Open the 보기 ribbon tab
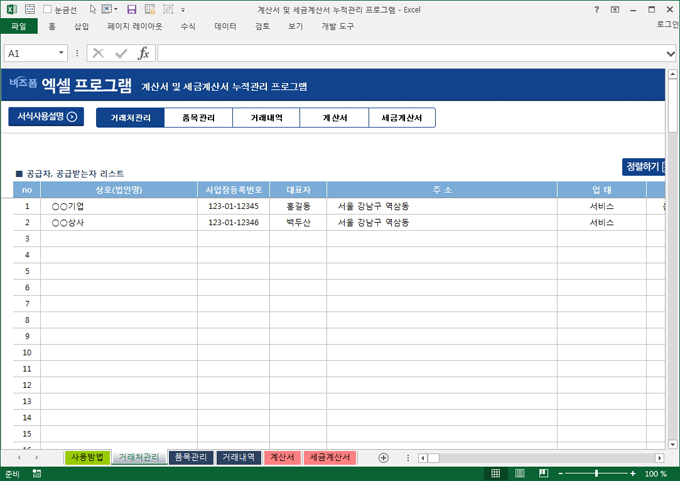Screen dimensions: 680x481 [295, 26]
